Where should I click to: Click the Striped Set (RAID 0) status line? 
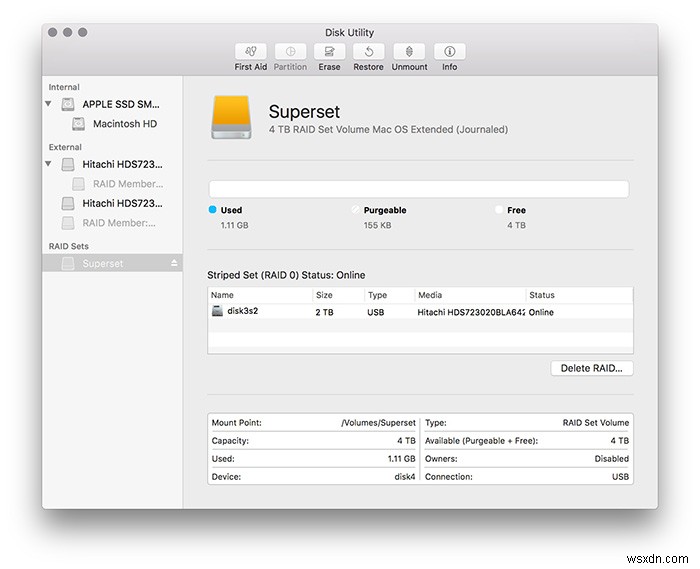tap(286, 275)
